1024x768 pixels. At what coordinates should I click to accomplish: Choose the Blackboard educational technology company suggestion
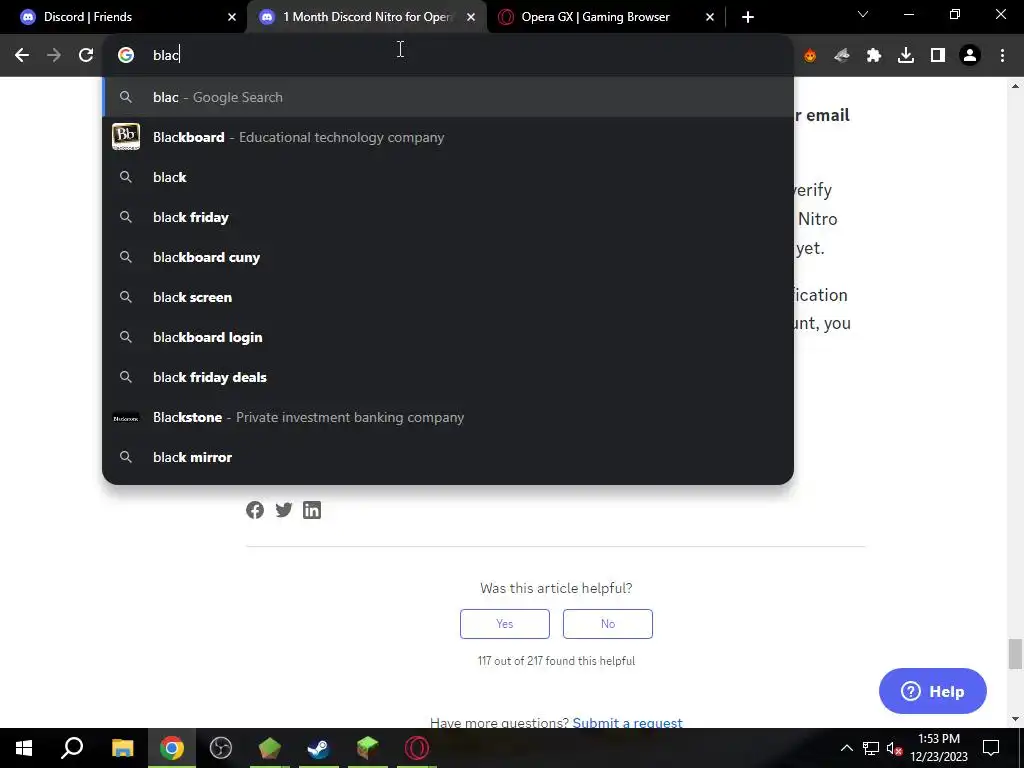pos(448,137)
